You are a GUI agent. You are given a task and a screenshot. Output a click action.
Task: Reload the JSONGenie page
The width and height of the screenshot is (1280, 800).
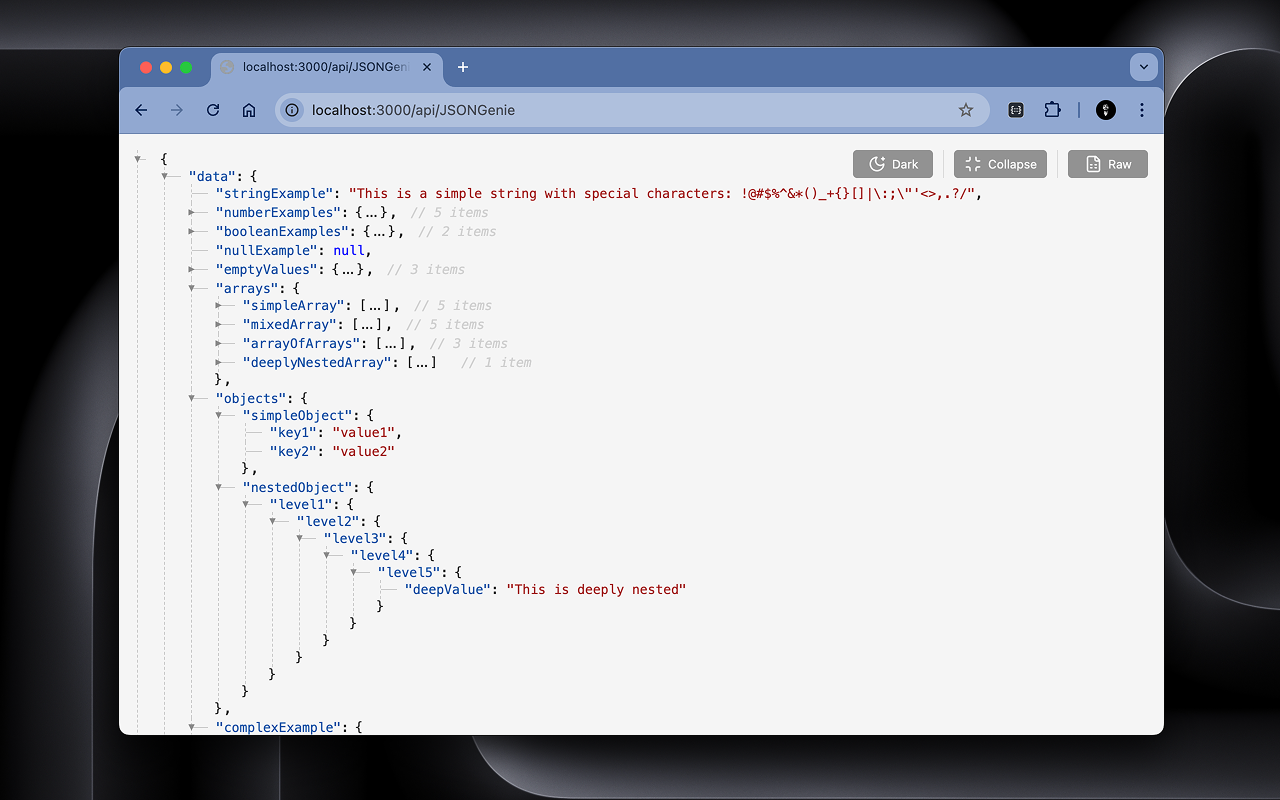[212, 110]
